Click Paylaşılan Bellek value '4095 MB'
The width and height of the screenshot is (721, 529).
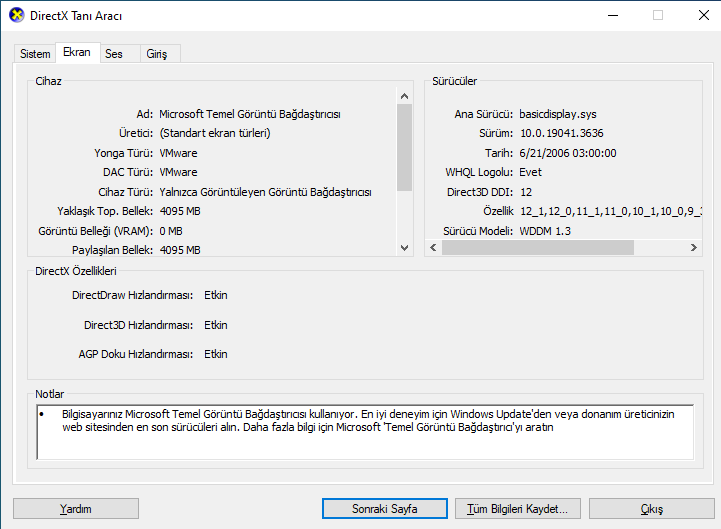pos(180,250)
